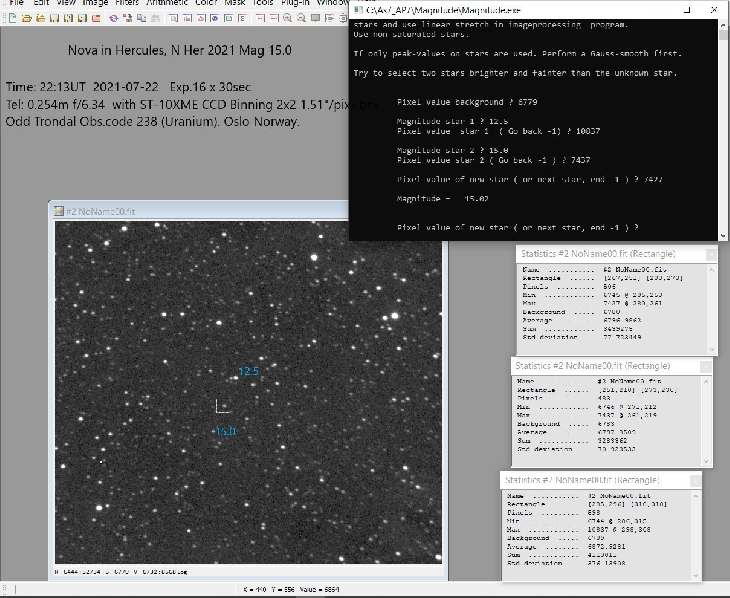The image size is (730, 598).
Task: Click the Zoom out magnifier icon
Action: click(x=303, y=18)
